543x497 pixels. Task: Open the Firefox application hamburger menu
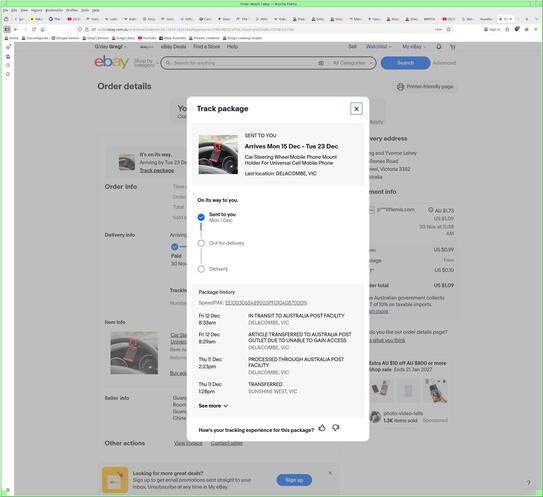click(536, 29)
